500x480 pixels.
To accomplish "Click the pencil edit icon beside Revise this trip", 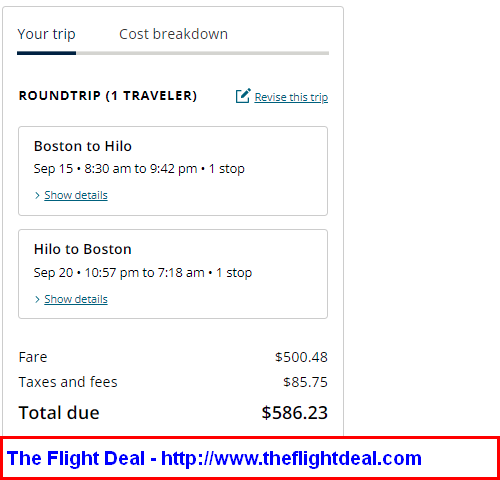I will pyautogui.click(x=243, y=96).
